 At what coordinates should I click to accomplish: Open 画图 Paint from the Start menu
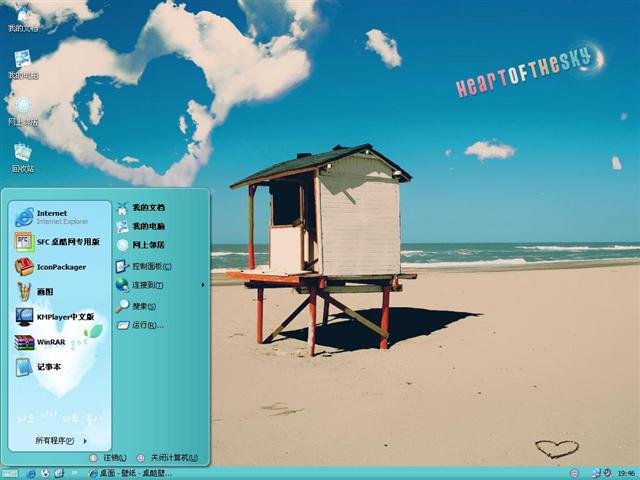point(60,292)
